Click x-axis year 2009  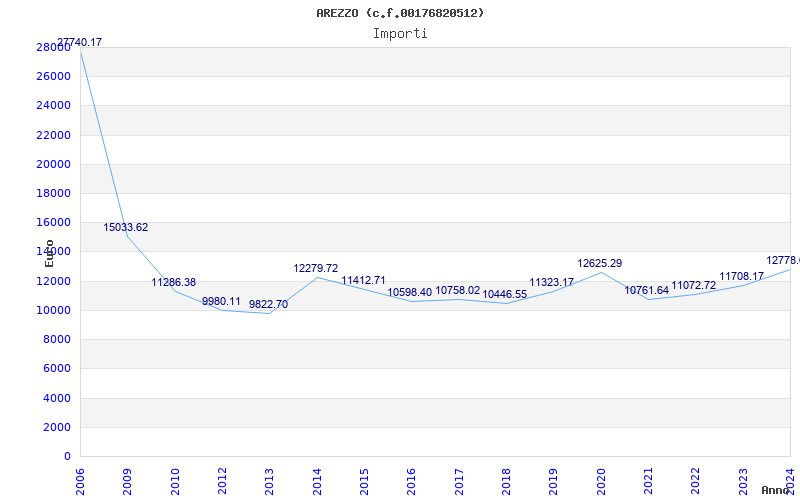coord(128,482)
